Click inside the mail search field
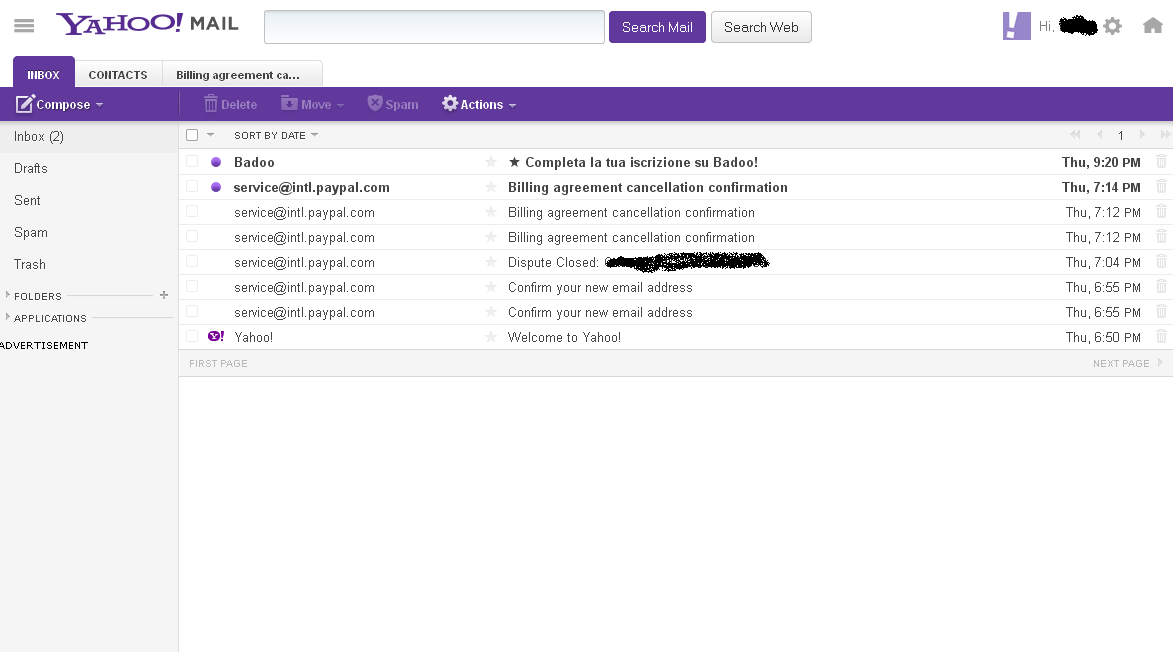Viewport: 1173px width, 652px height. [434, 27]
